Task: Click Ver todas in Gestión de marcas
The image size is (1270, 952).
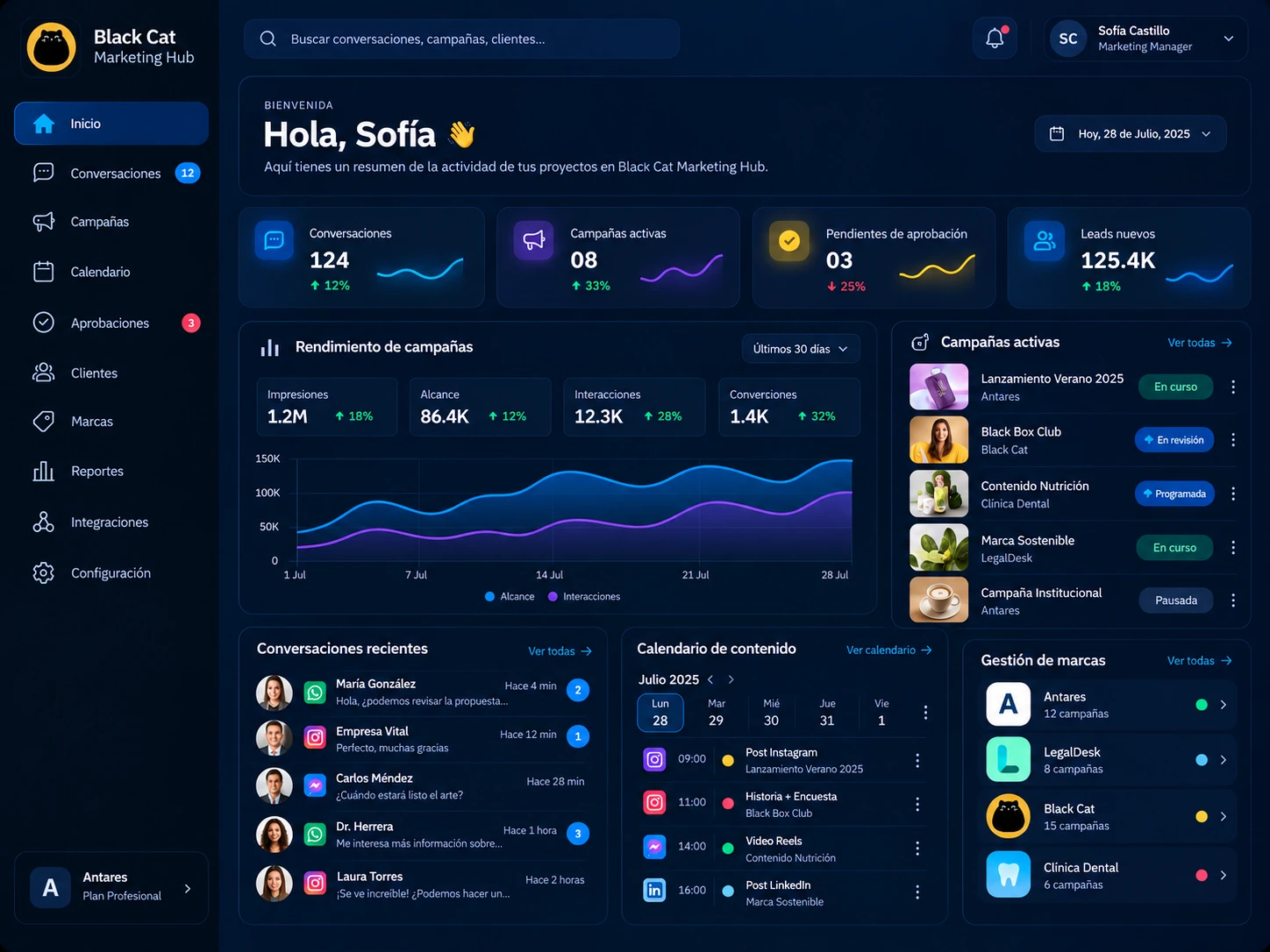Action: [1200, 661]
